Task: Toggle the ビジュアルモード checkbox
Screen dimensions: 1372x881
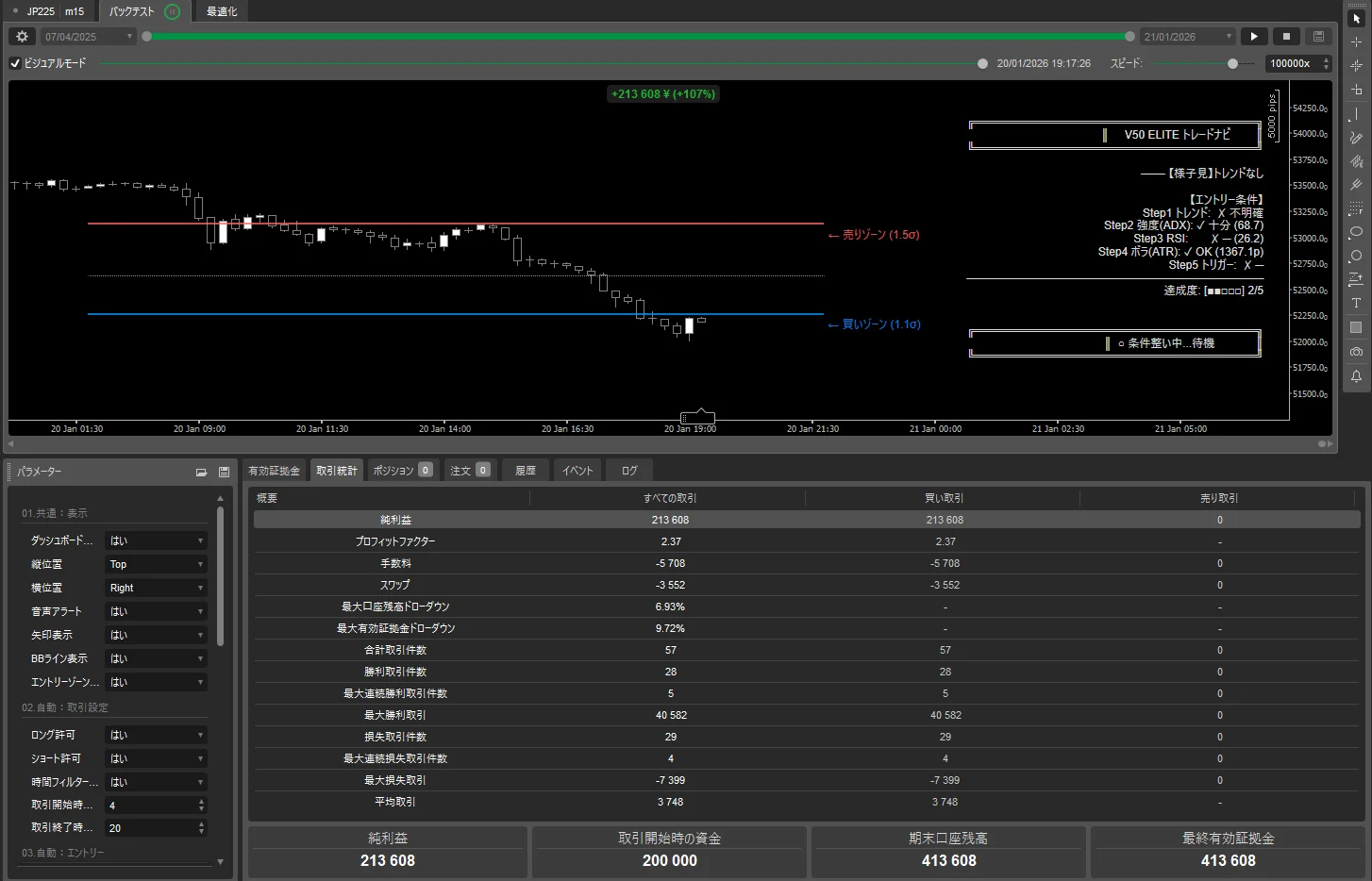Action: point(15,63)
